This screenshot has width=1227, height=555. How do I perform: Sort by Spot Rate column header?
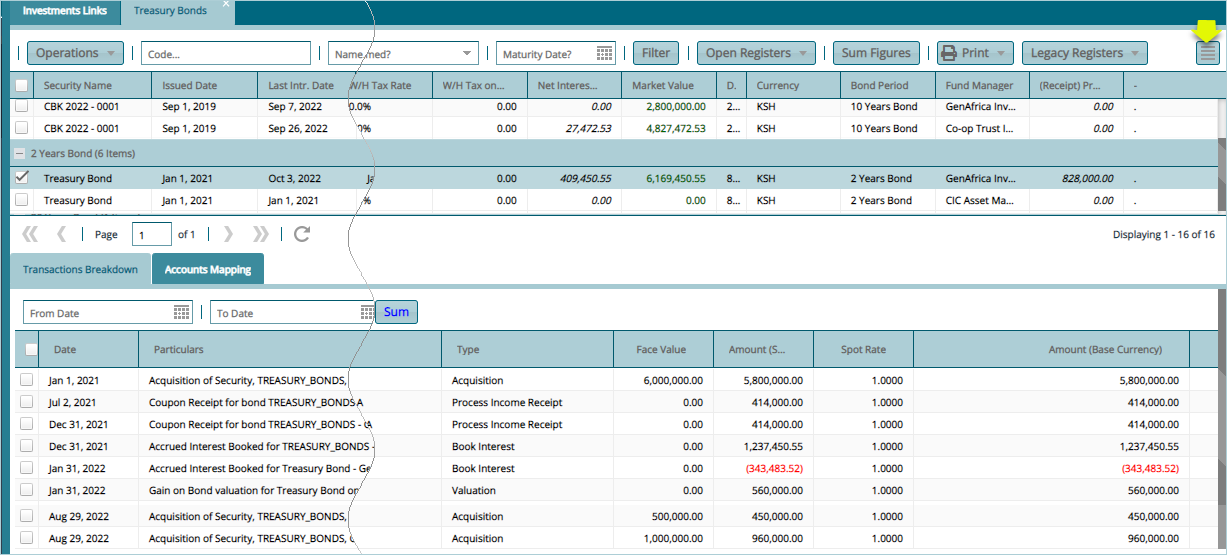click(863, 350)
